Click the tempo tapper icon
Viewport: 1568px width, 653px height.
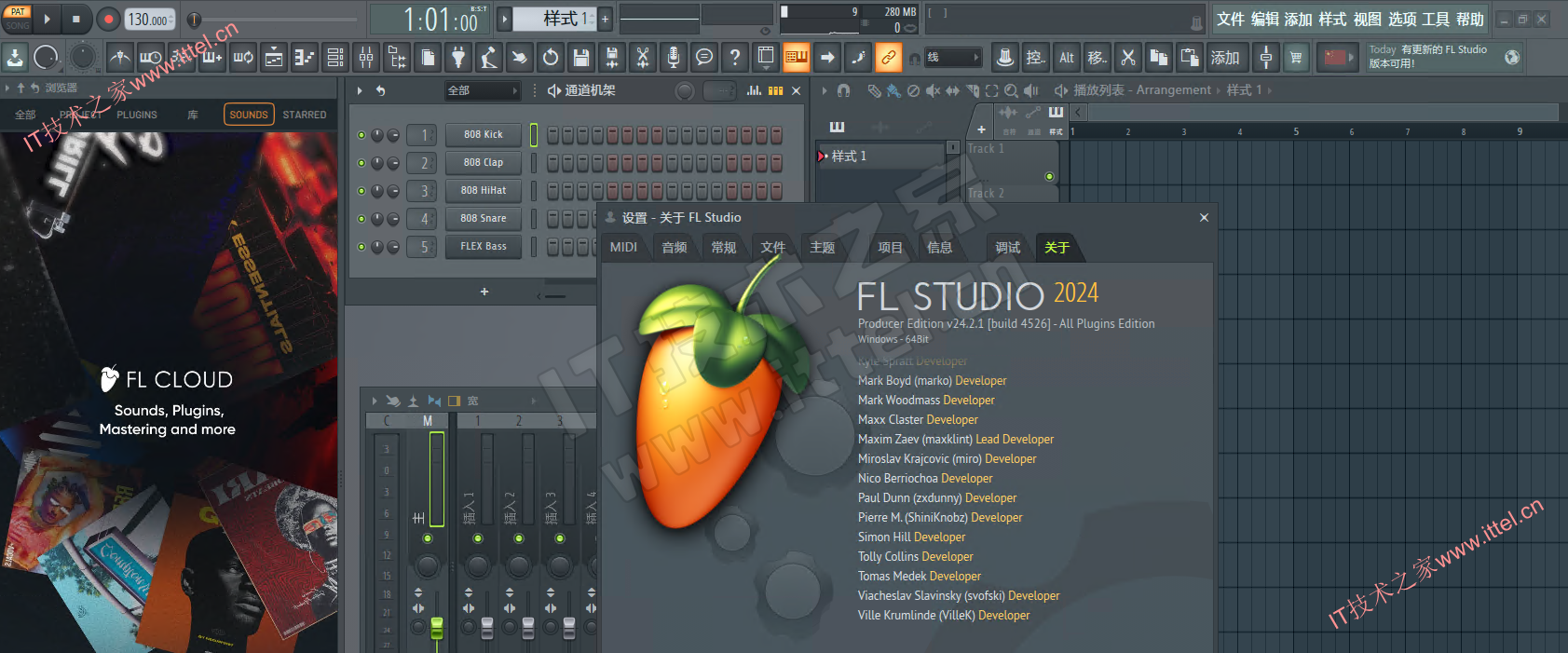pyautogui.click(x=489, y=58)
